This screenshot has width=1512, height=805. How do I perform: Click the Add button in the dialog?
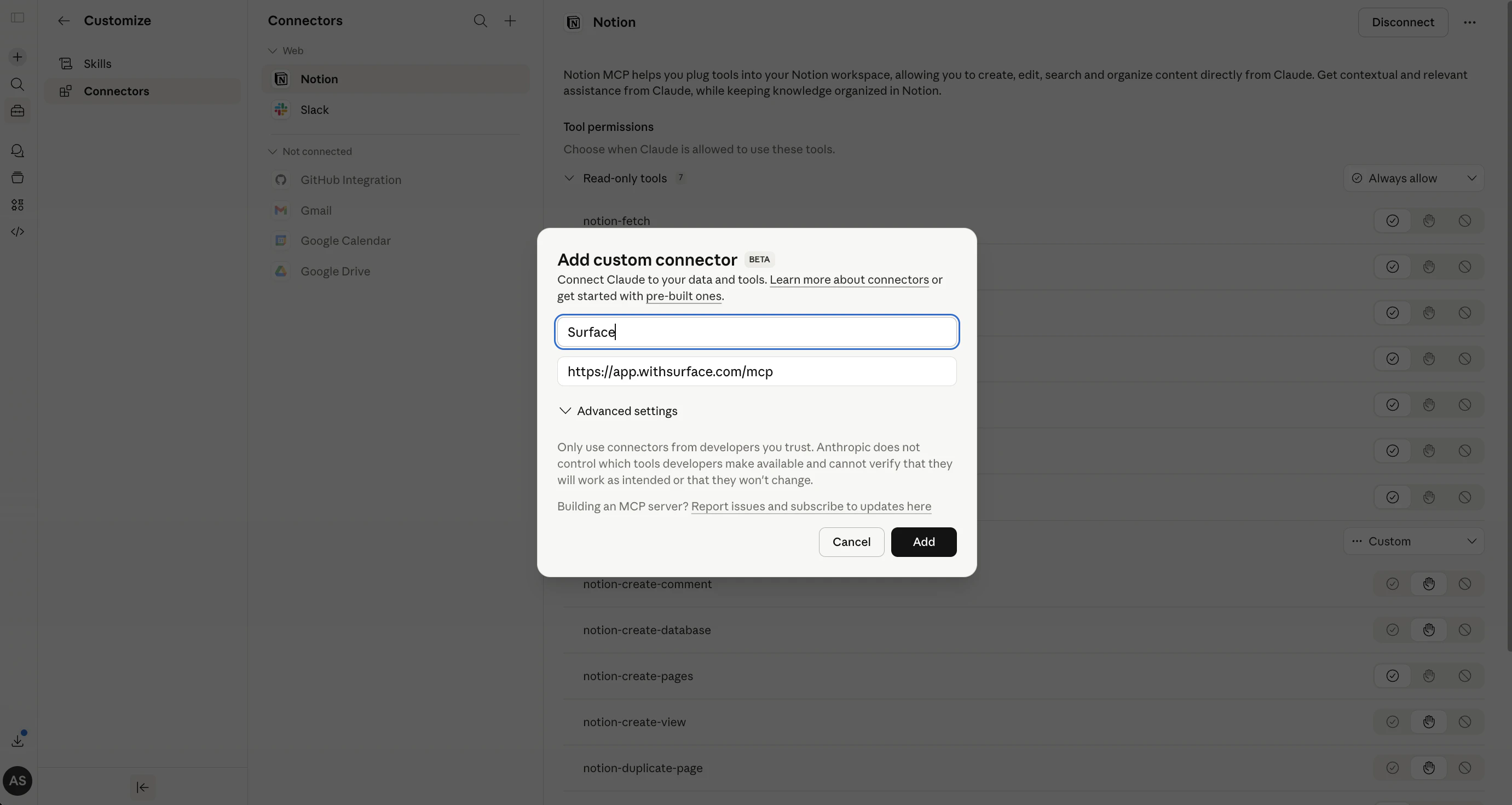923,542
